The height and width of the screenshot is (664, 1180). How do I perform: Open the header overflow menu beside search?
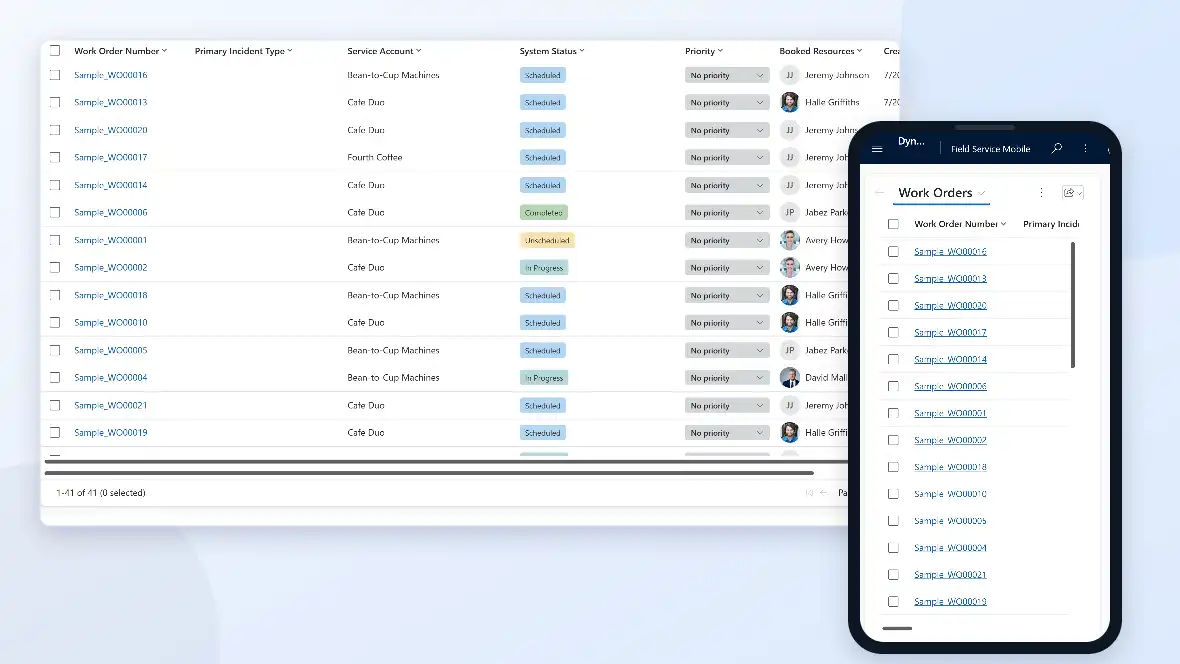1085,148
